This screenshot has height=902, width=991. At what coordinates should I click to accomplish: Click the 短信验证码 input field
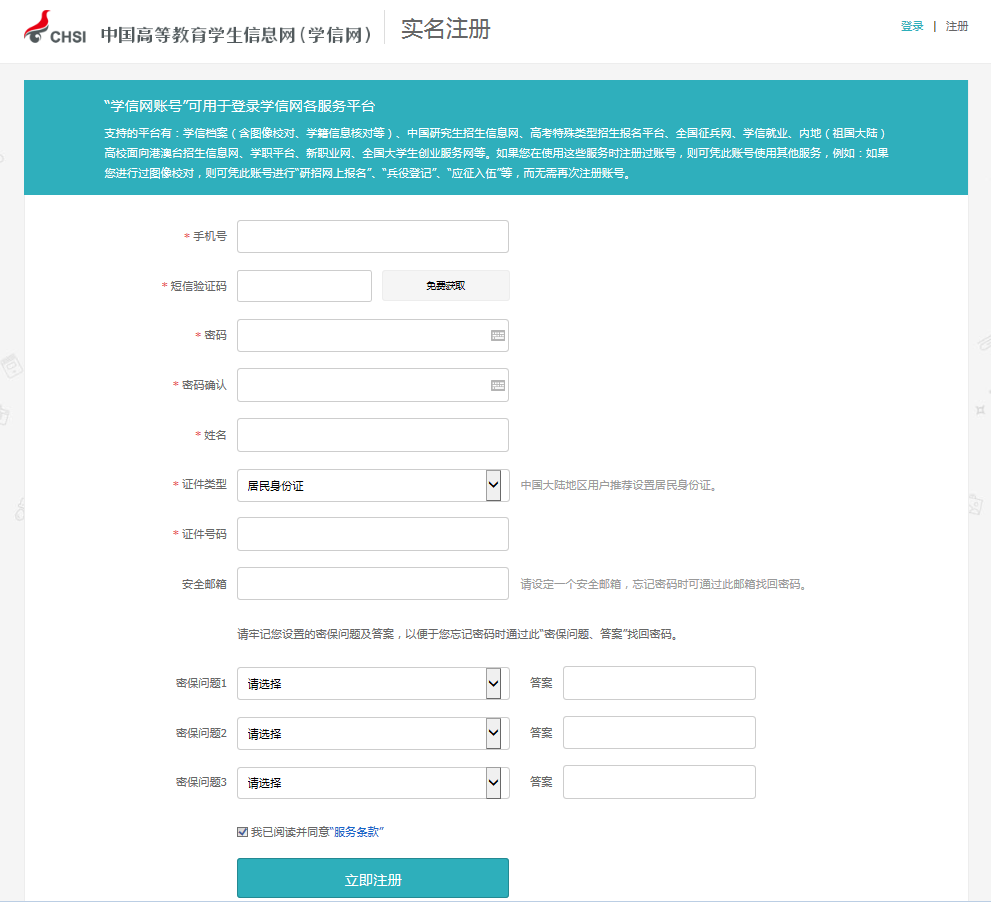click(304, 286)
